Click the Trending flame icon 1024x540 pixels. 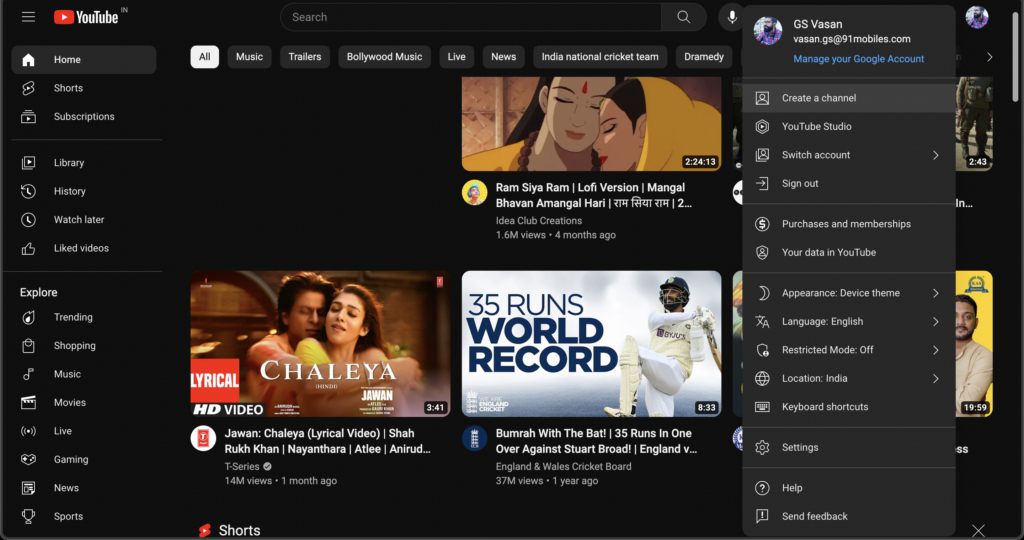28,317
